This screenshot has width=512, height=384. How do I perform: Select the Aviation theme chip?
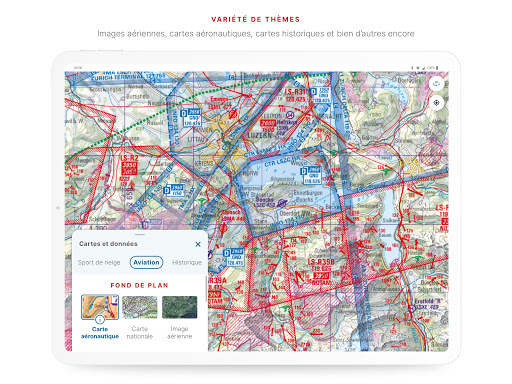[146, 262]
